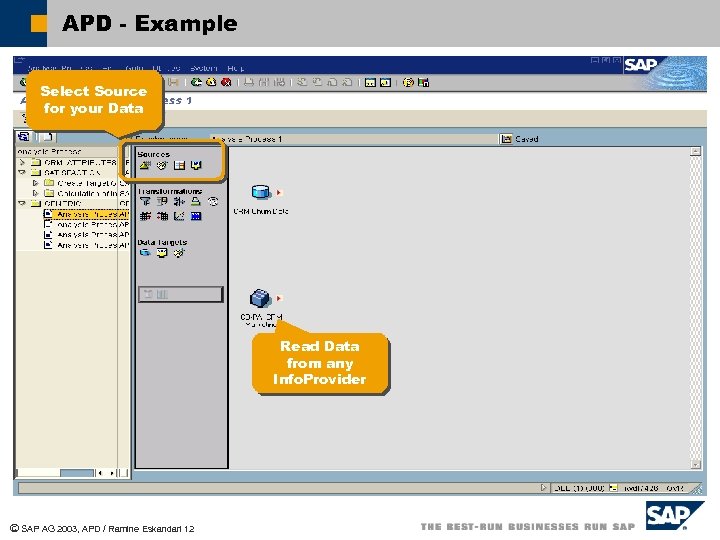Select the third Analysis Process entry under GENERIC
This screenshot has height=540, width=720.
(x=86, y=235)
